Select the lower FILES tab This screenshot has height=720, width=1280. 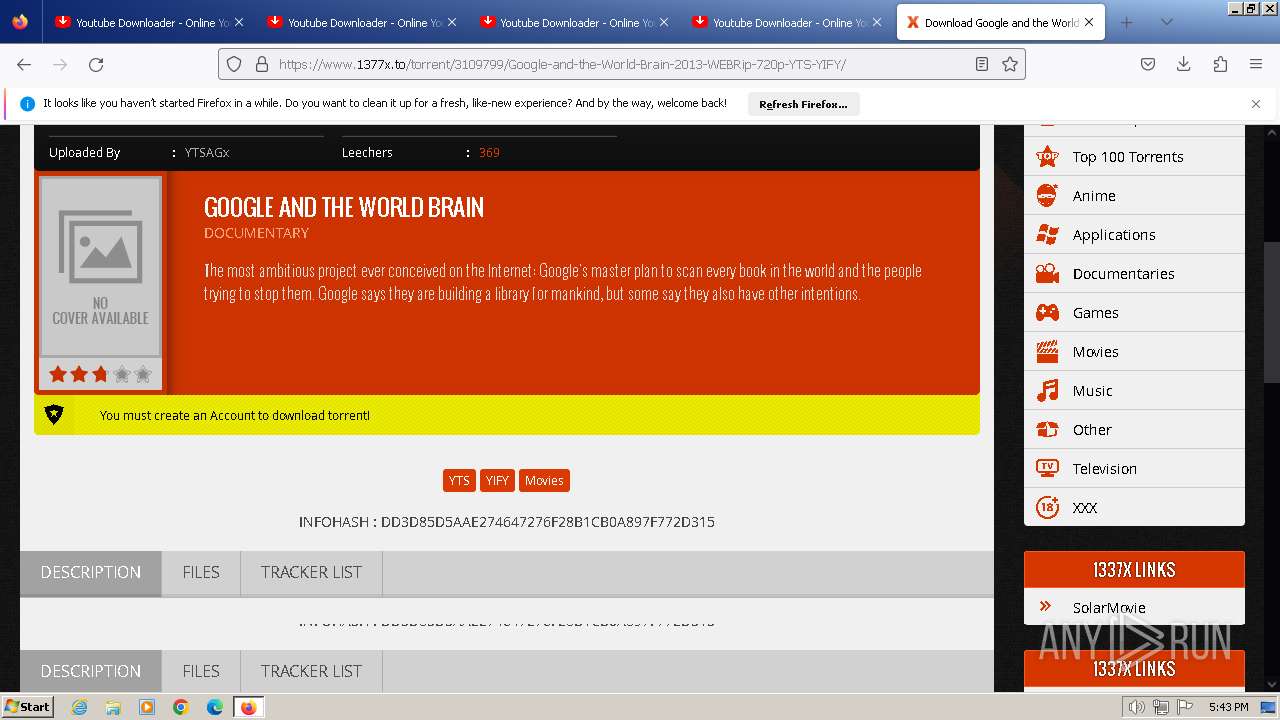201,671
